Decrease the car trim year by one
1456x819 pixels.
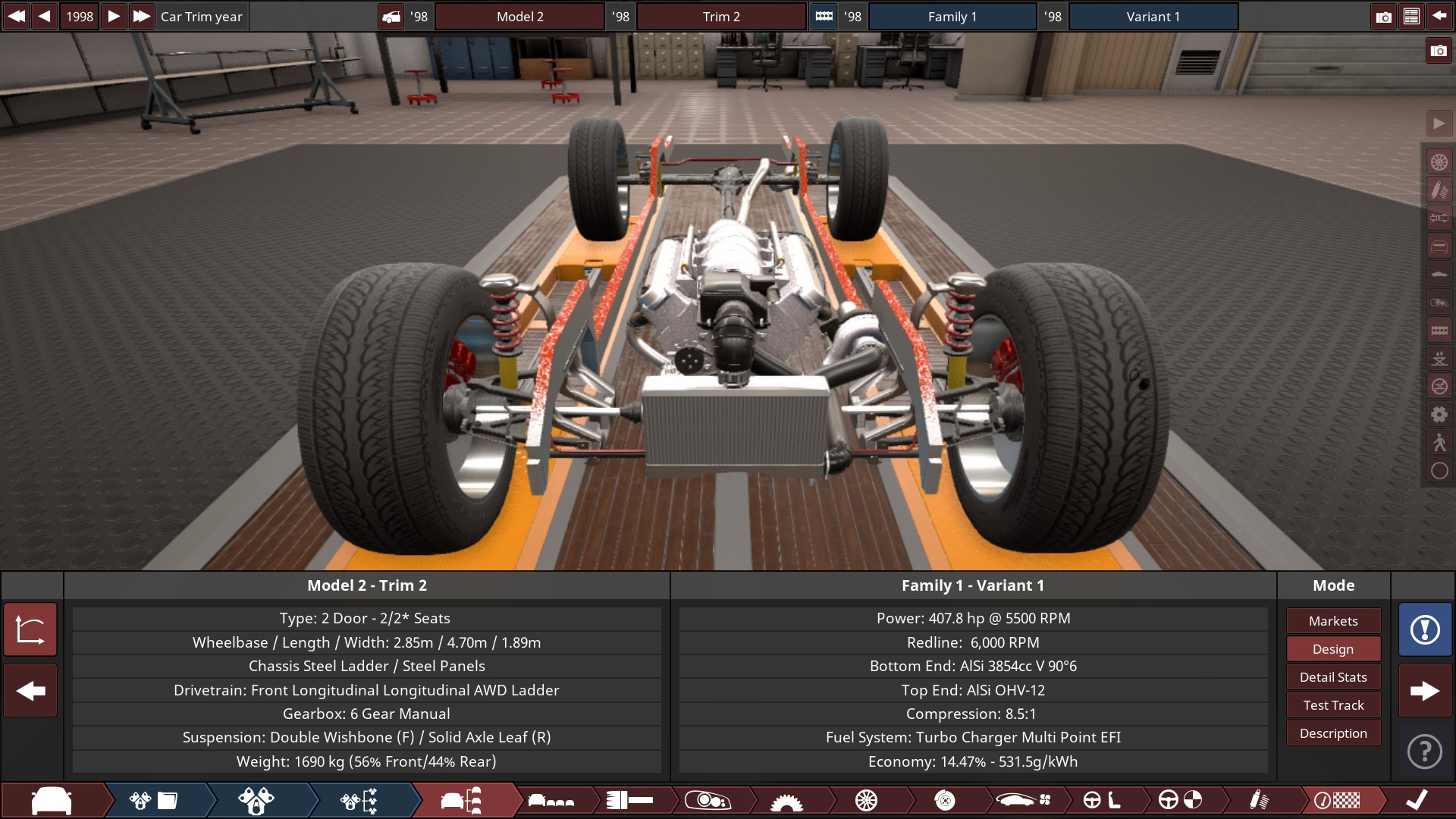click(44, 16)
